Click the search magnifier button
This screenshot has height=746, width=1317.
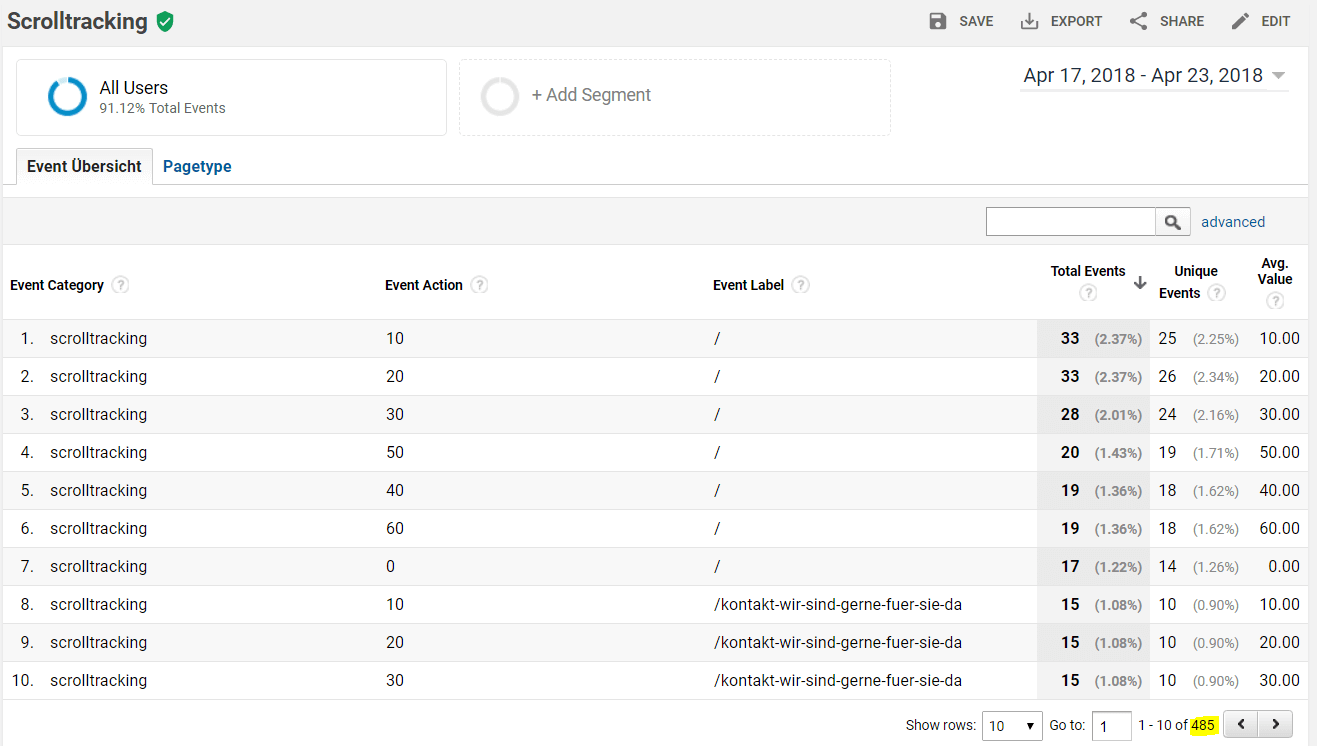pos(1173,222)
